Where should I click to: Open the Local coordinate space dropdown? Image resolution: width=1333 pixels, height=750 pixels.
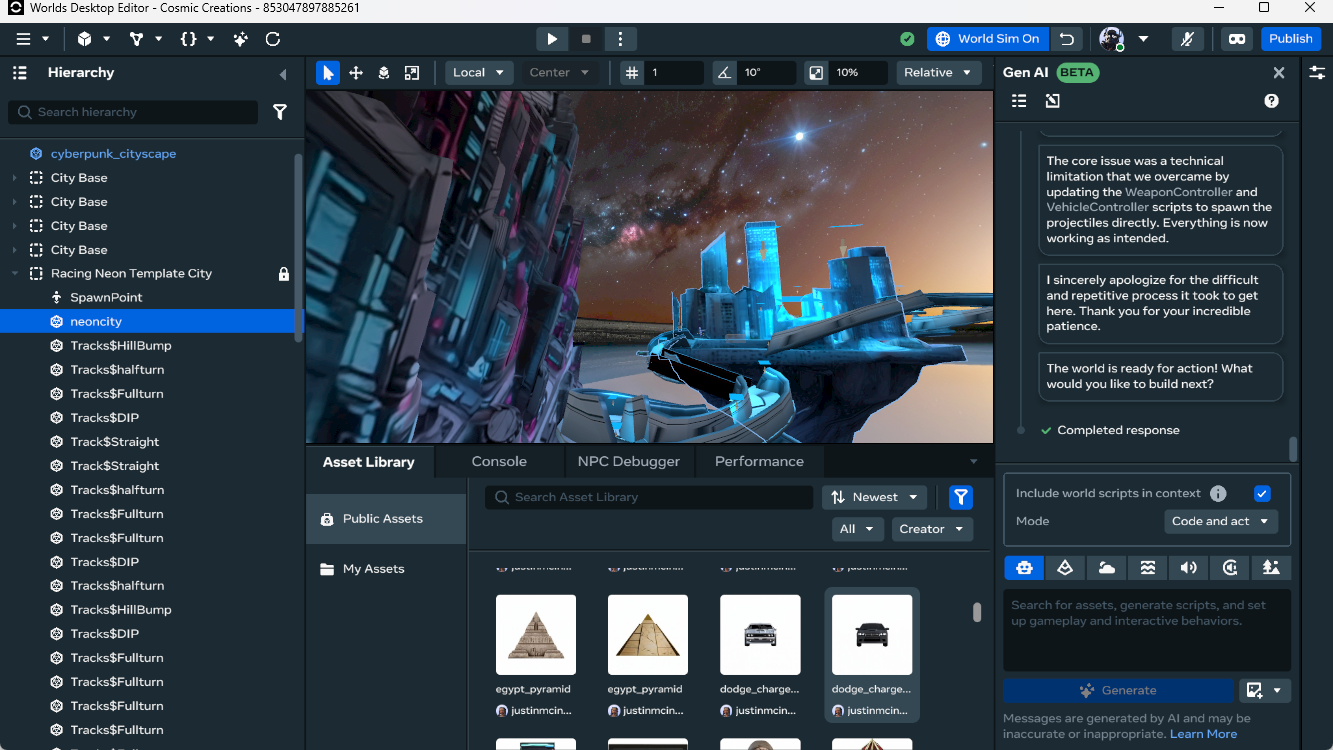pos(479,73)
